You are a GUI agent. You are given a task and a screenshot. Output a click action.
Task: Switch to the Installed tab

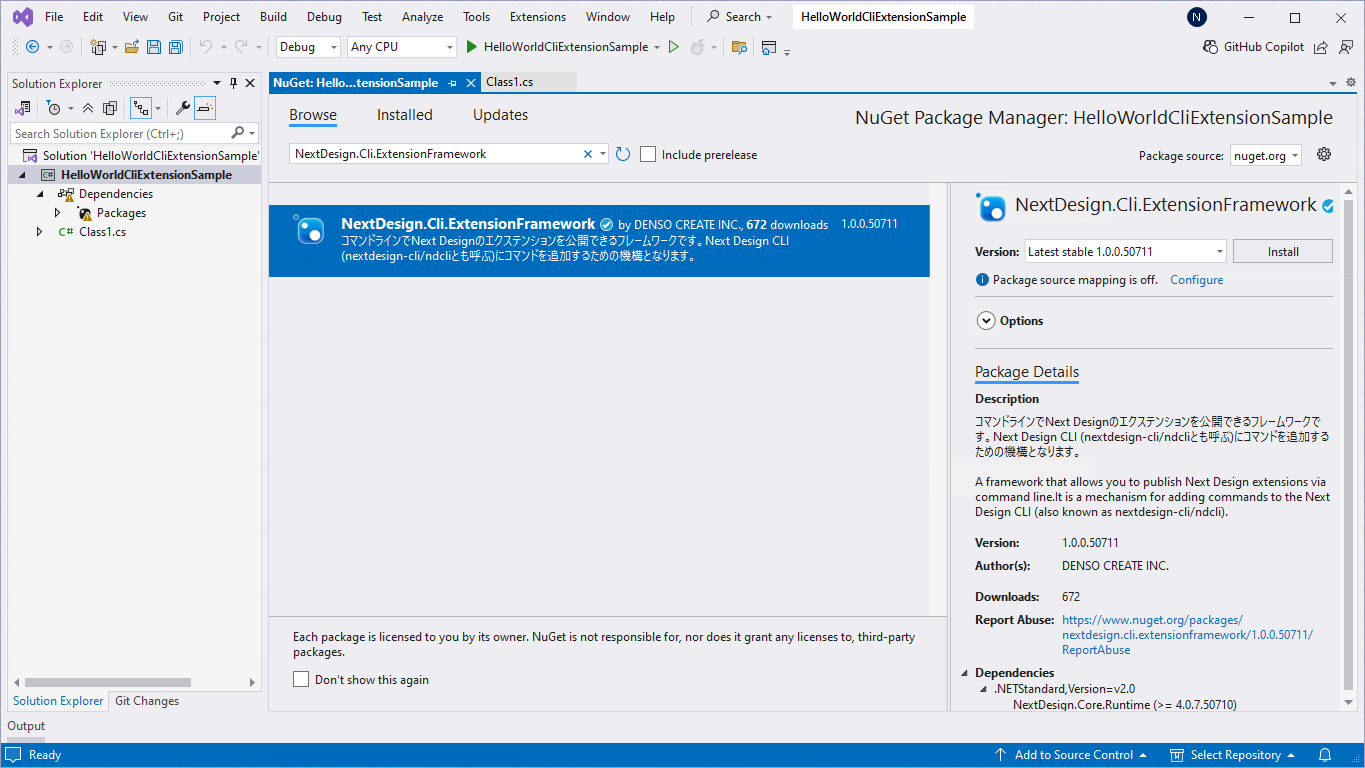click(405, 115)
